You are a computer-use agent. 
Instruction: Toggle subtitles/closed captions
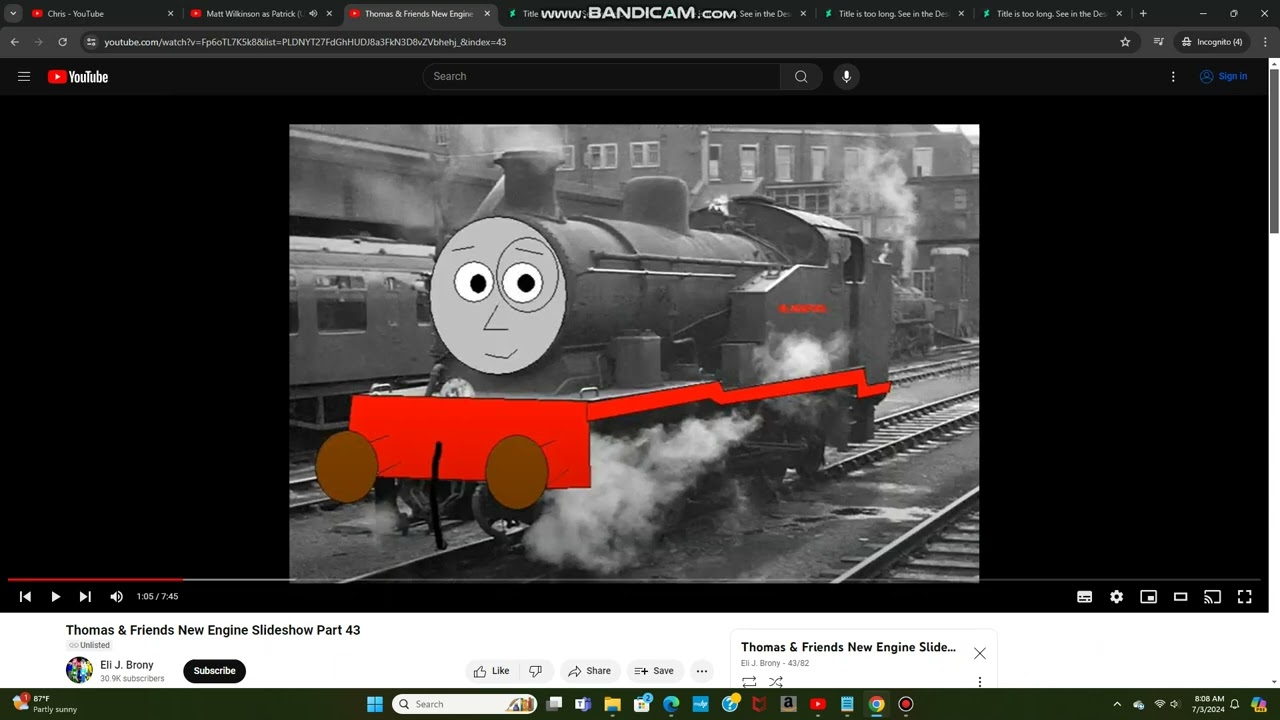[x=1084, y=596]
